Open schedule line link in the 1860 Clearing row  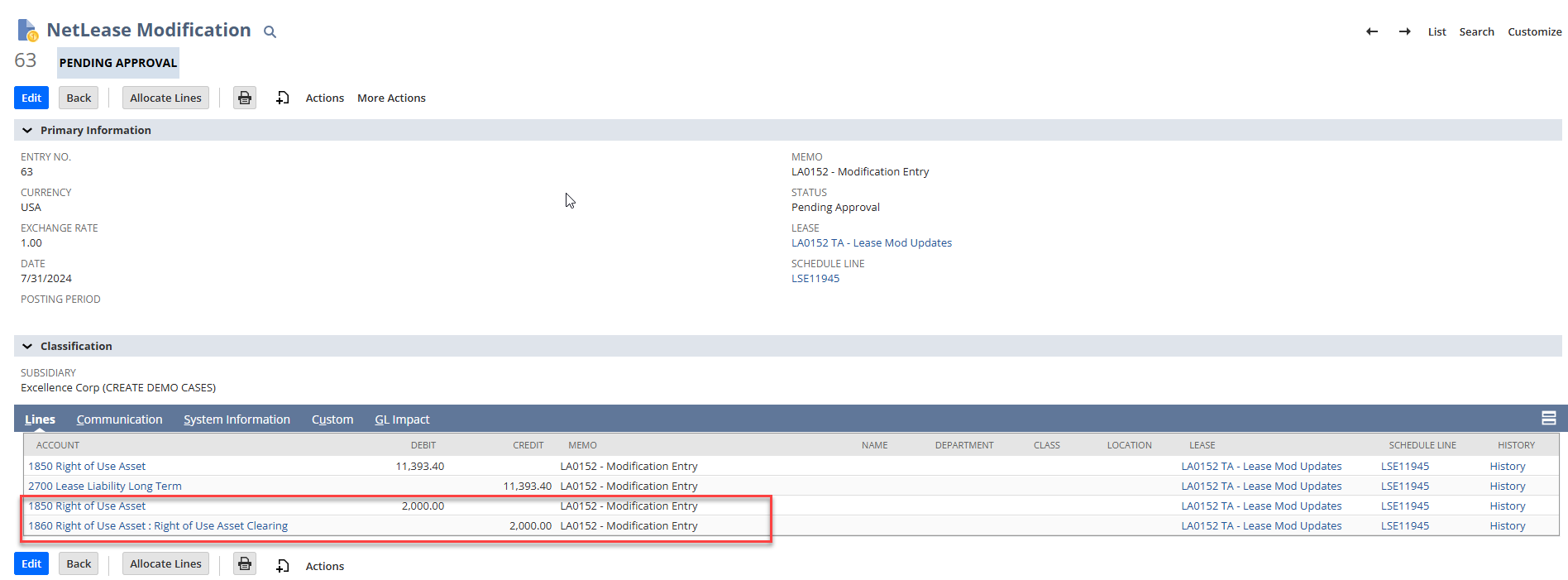point(1405,525)
